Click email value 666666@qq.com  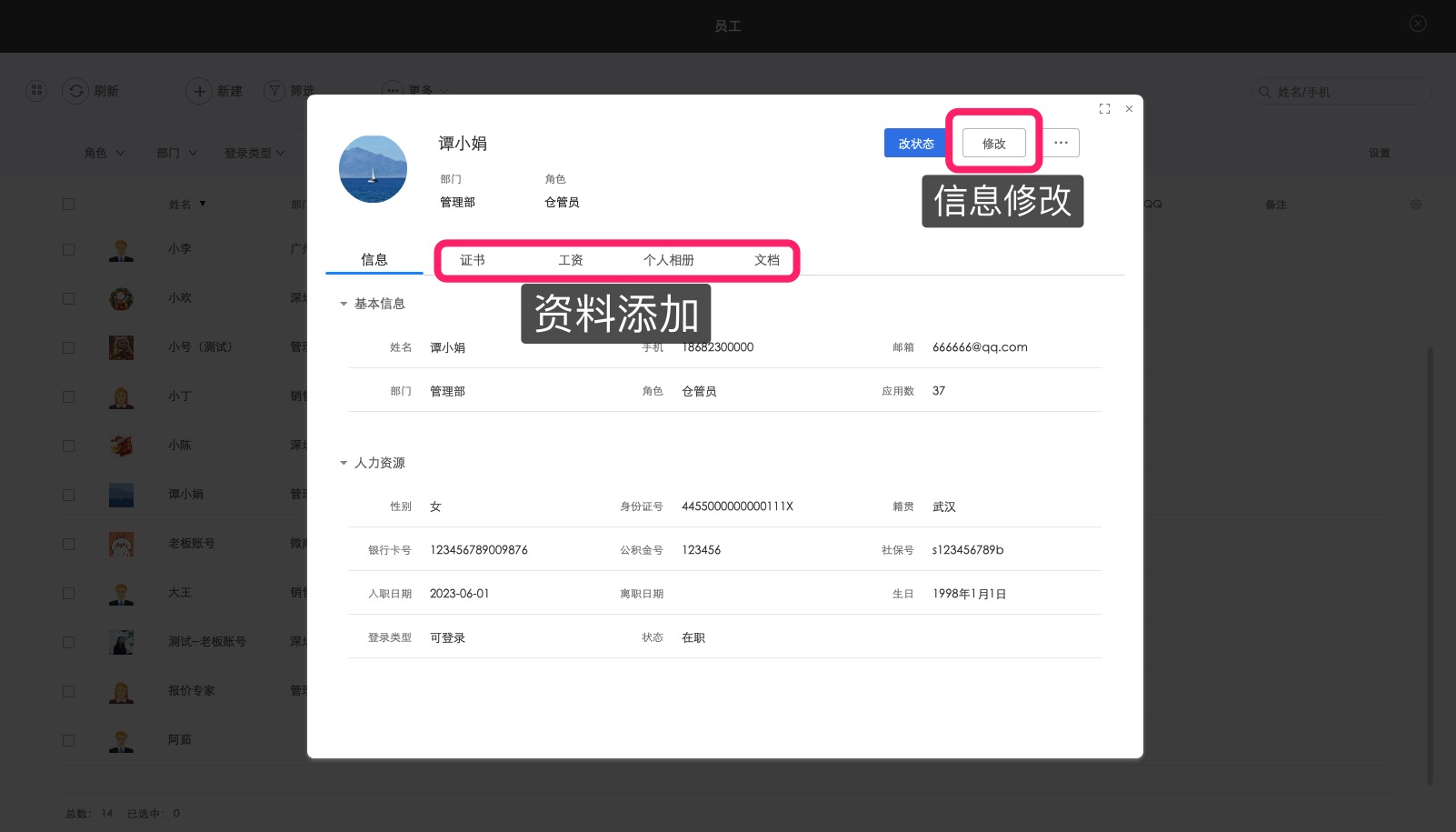coord(980,346)
